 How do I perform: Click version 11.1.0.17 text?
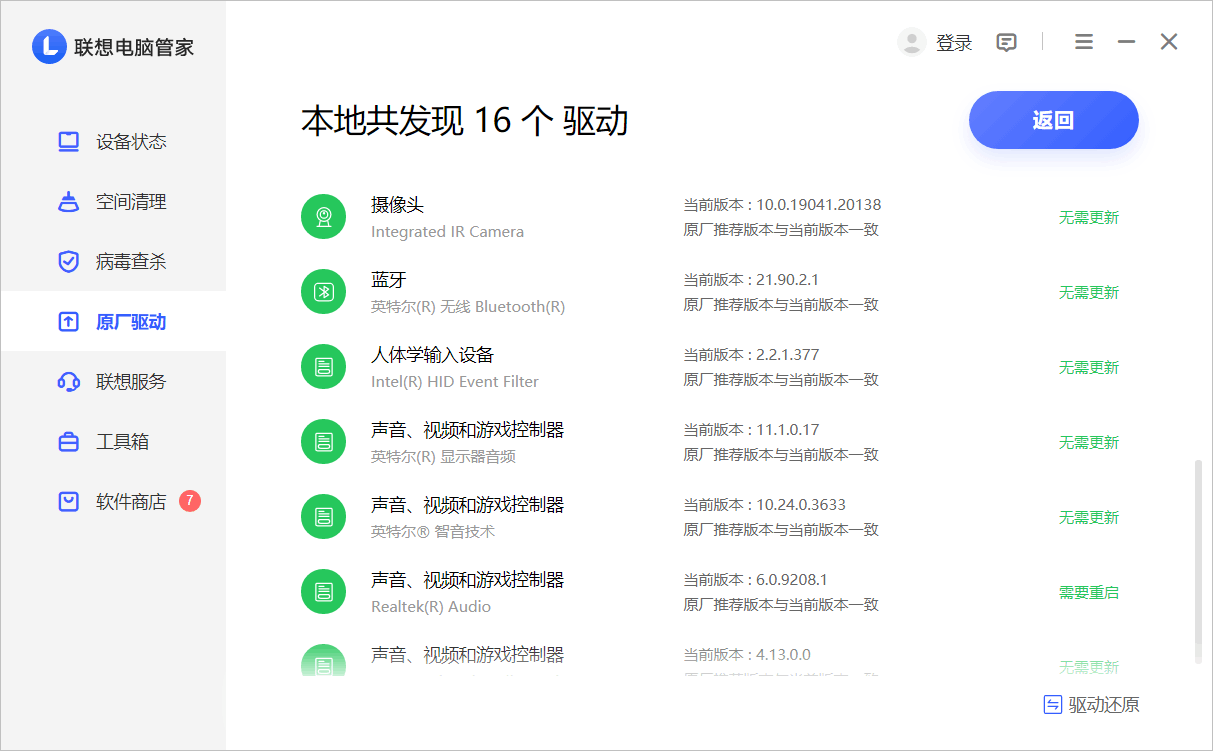point(787,430)
